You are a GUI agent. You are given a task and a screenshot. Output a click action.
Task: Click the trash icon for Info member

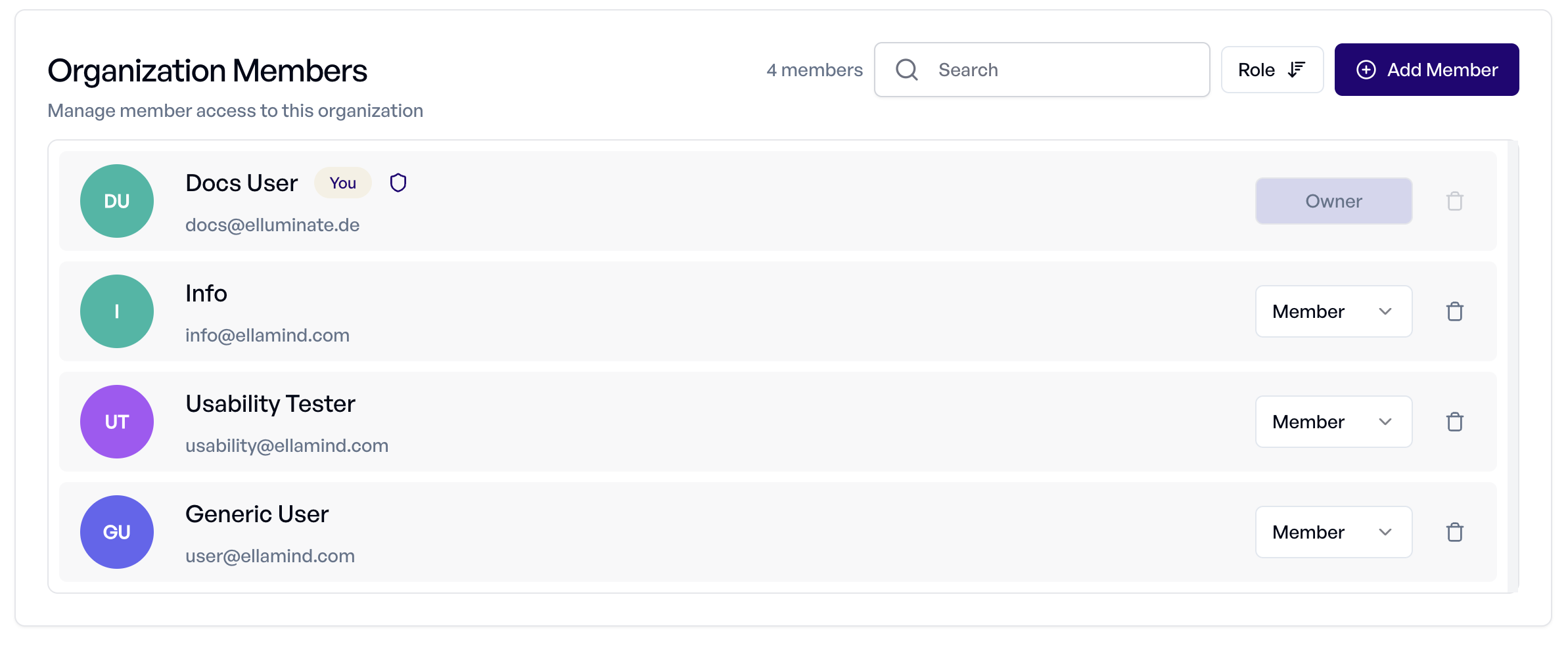click(x=1454, y=311)
